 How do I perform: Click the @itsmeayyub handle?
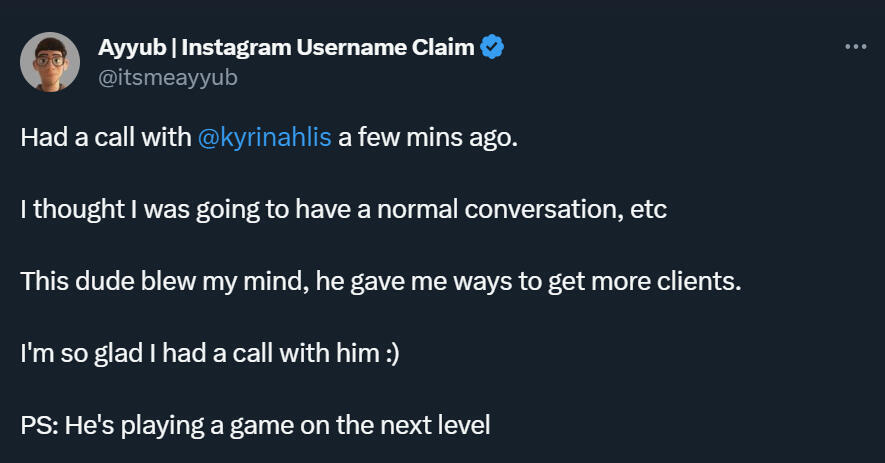tap(168, 76)
